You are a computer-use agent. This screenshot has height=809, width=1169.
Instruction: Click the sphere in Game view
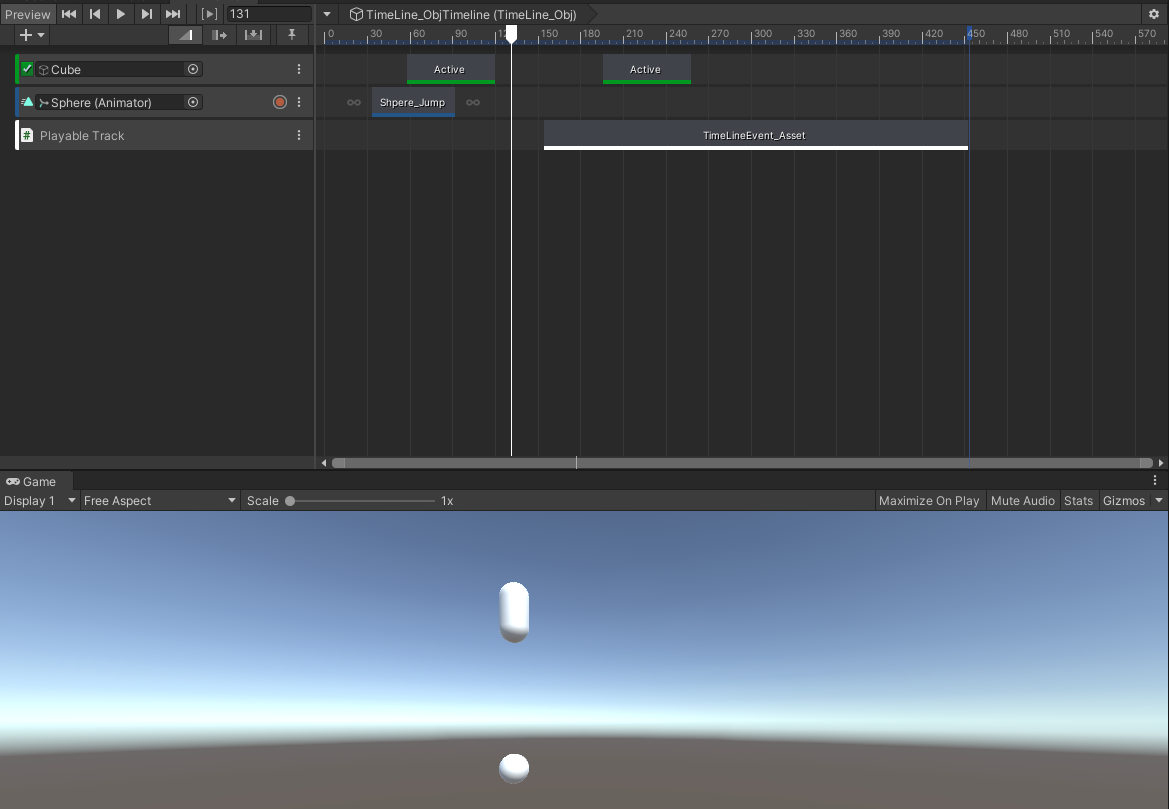click(x=514, y=769)
